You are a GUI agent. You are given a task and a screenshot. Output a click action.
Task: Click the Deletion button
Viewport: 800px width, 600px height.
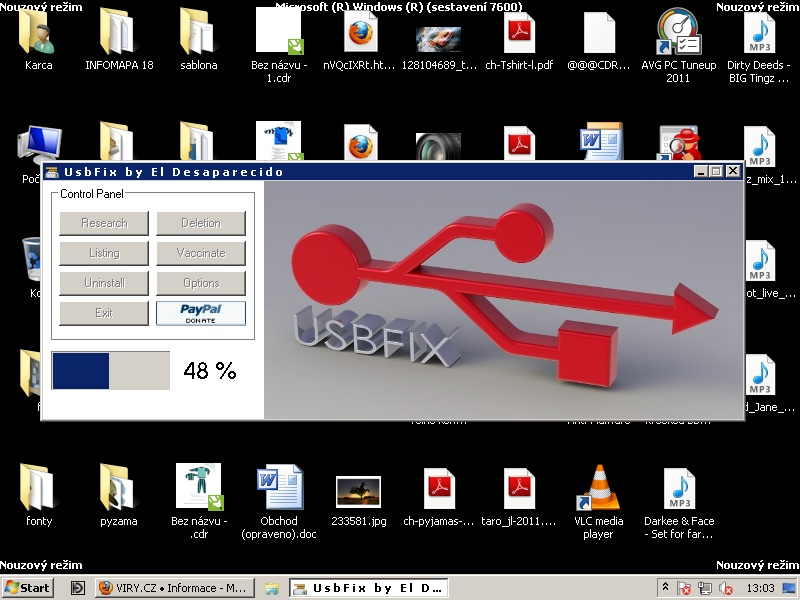point(201,223)
